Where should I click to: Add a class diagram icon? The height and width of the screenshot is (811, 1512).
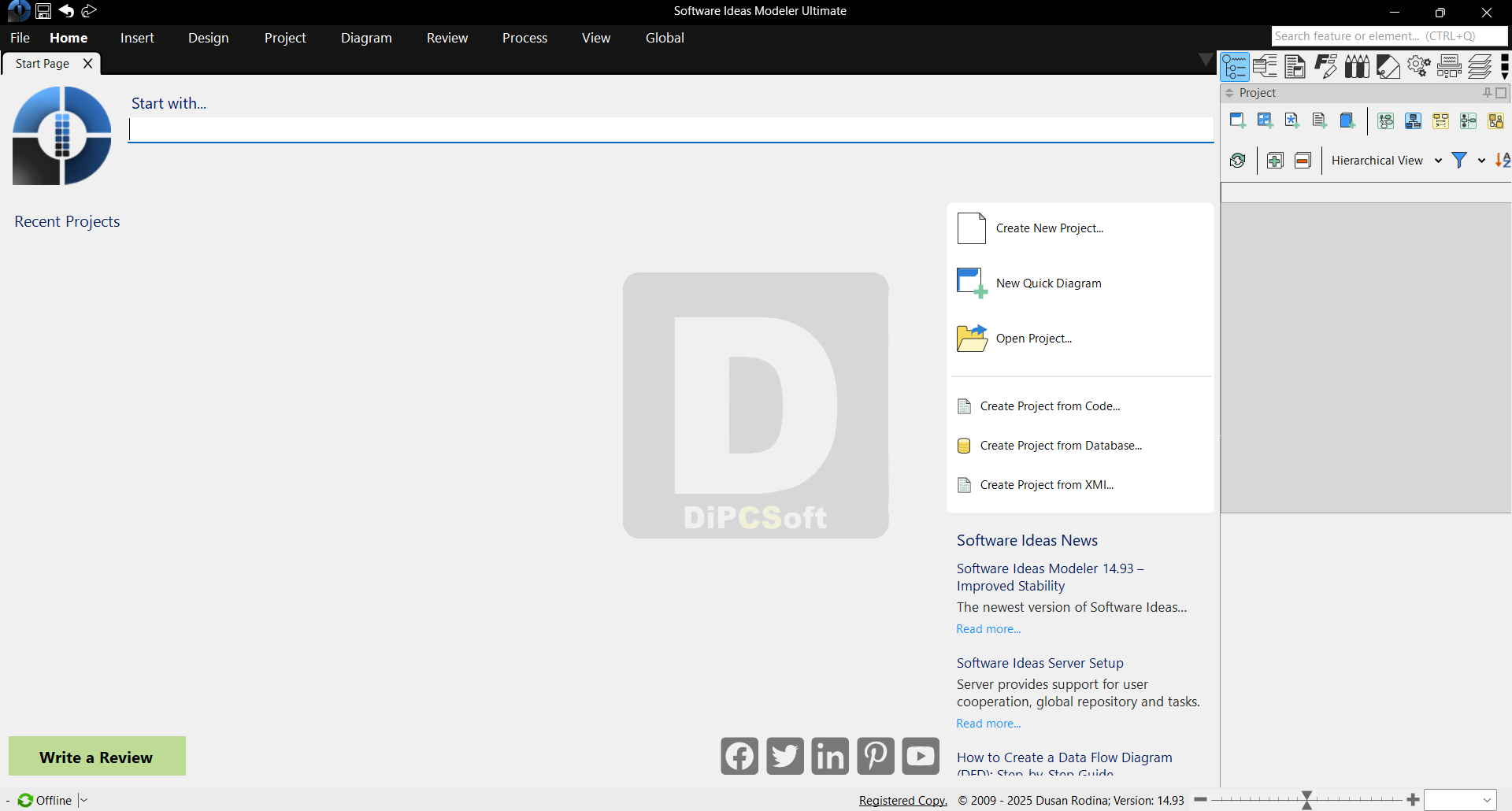tap(1414, 120)
